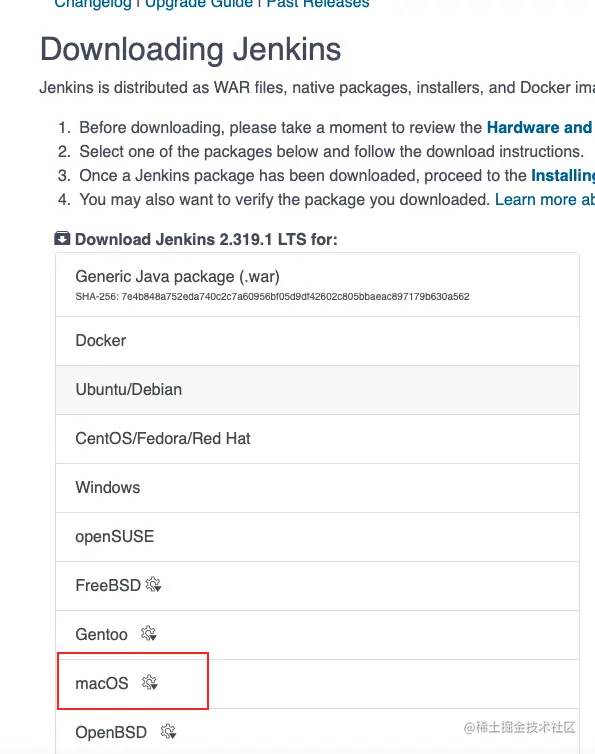Open the Changelog link
Viewport: 595px width, 754px height.
click(x=92, y=4)
